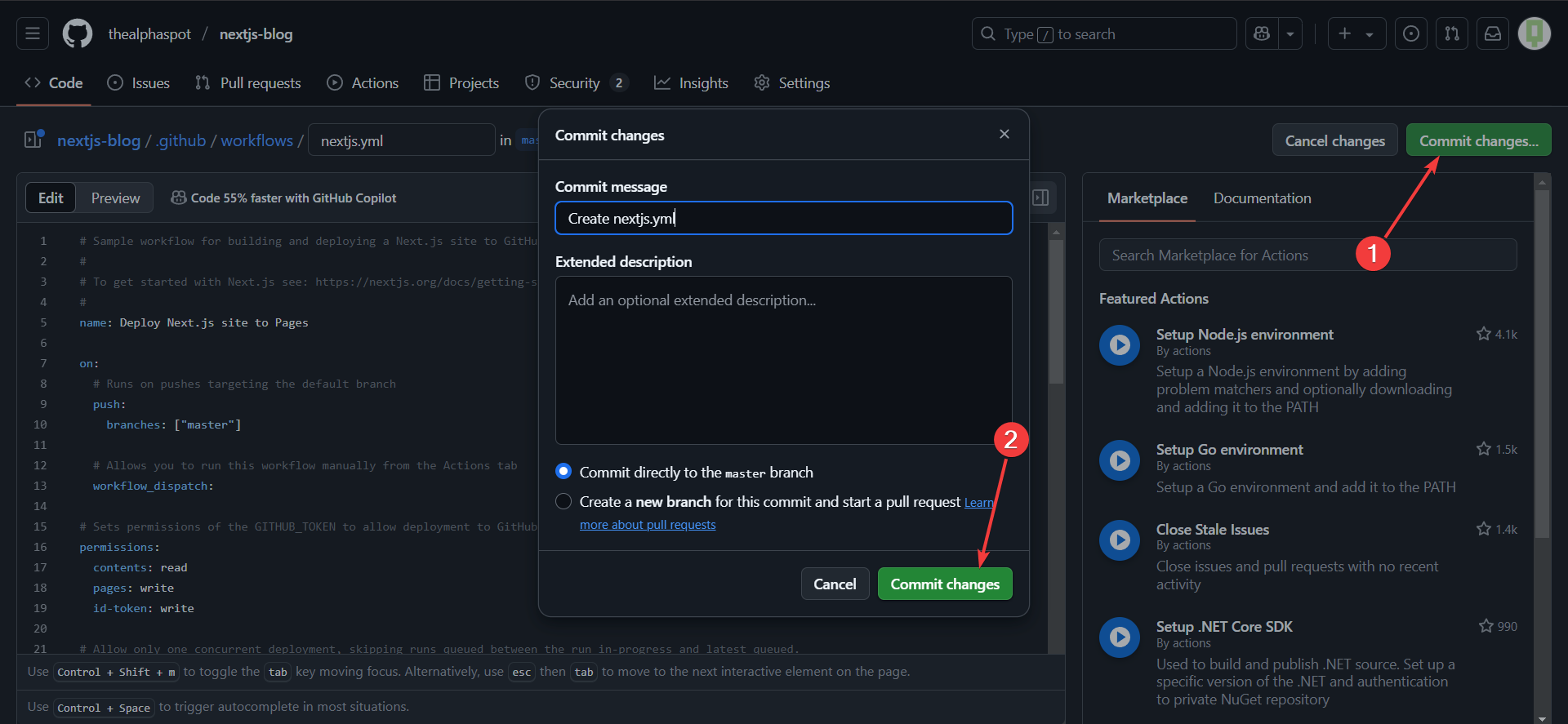Click line 5 'name: Deploy Next.js site to Pages'
1568x724 pixels.
[x=194, y=322]
